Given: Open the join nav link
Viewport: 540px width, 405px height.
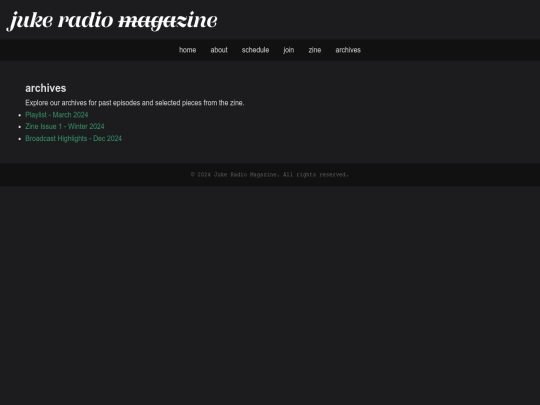Looking at the screenshot, I should [x=289, y=50].
